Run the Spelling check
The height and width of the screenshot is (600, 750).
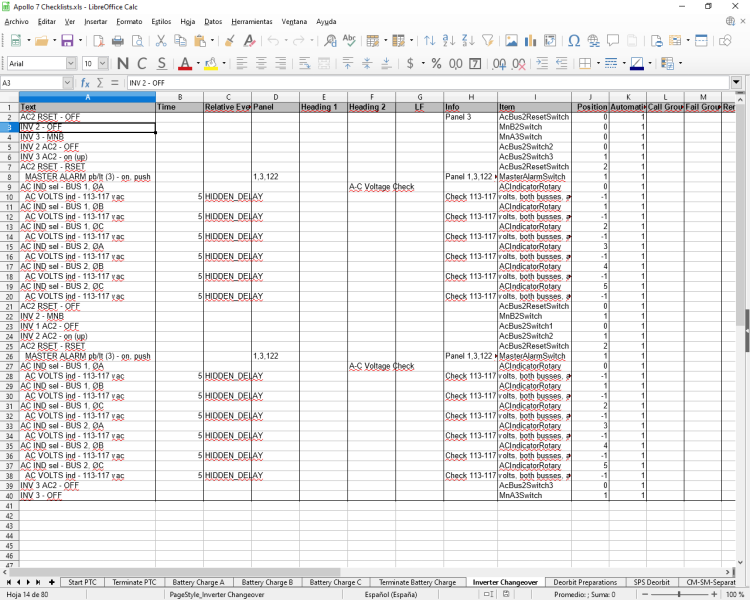coord(350,41)
